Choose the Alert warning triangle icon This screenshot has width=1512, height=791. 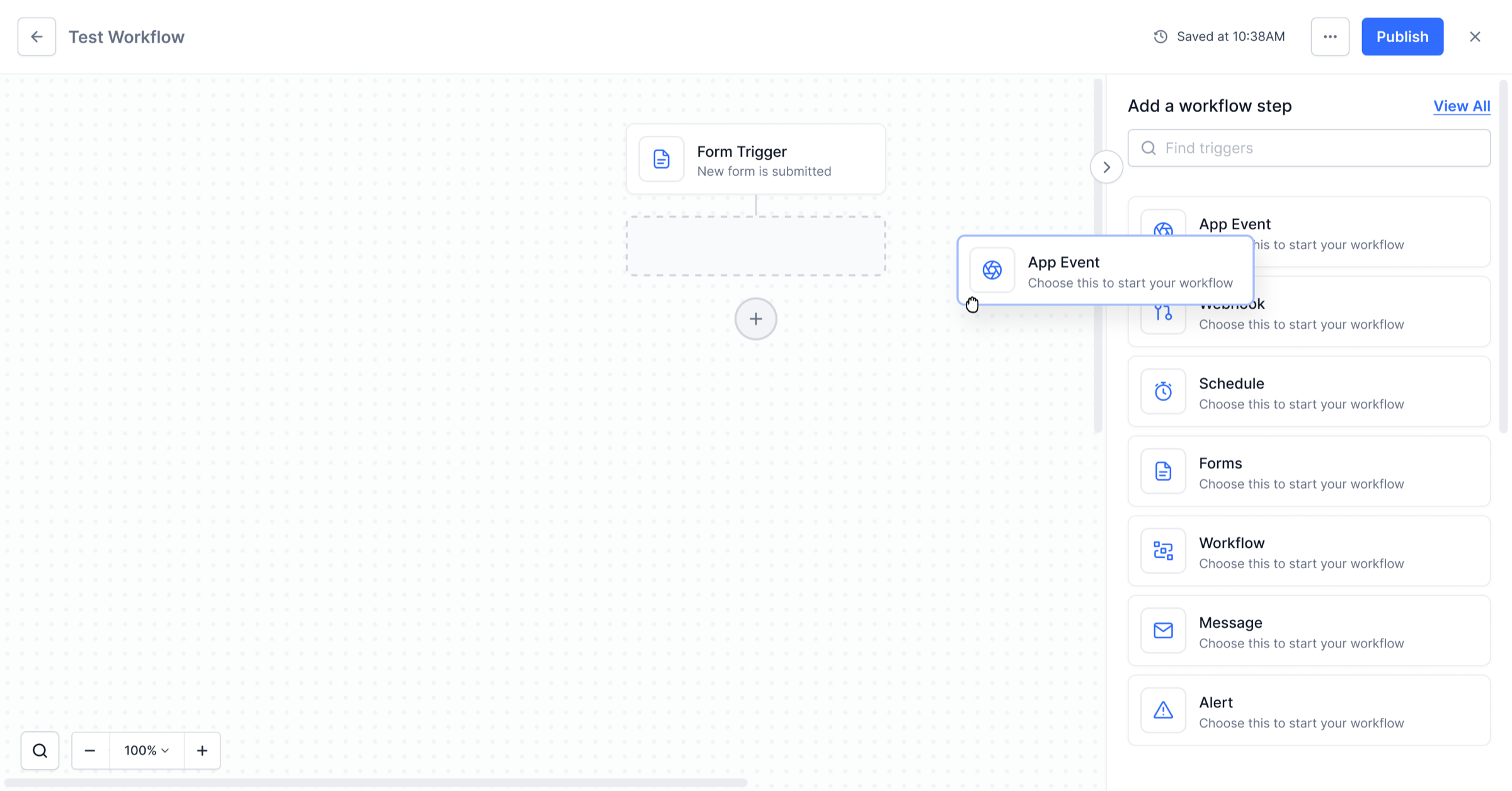[x=1163, y=710]
